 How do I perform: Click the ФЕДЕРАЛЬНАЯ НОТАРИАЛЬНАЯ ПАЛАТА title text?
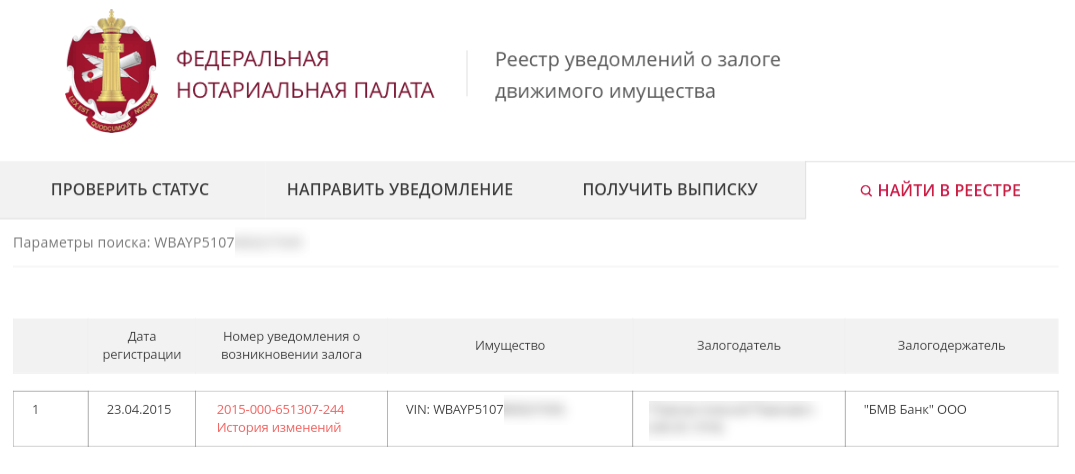coord(305,75)
